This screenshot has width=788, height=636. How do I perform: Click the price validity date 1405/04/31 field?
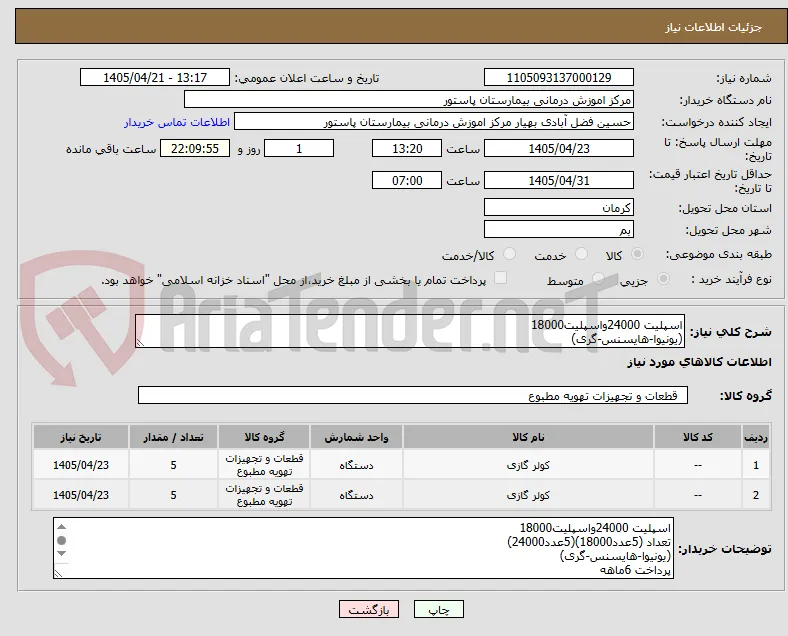pos(559,180)
